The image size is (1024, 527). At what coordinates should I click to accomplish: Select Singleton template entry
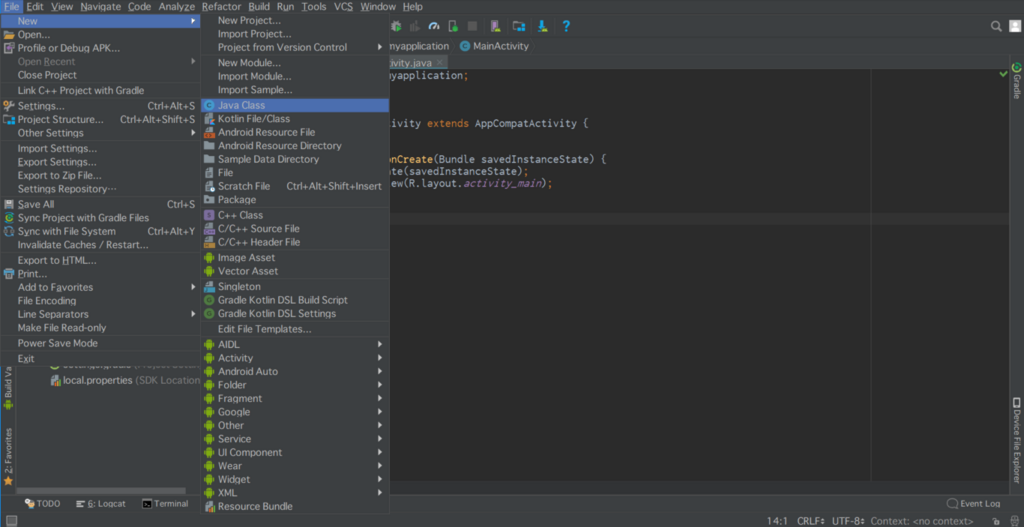point(295,287)
